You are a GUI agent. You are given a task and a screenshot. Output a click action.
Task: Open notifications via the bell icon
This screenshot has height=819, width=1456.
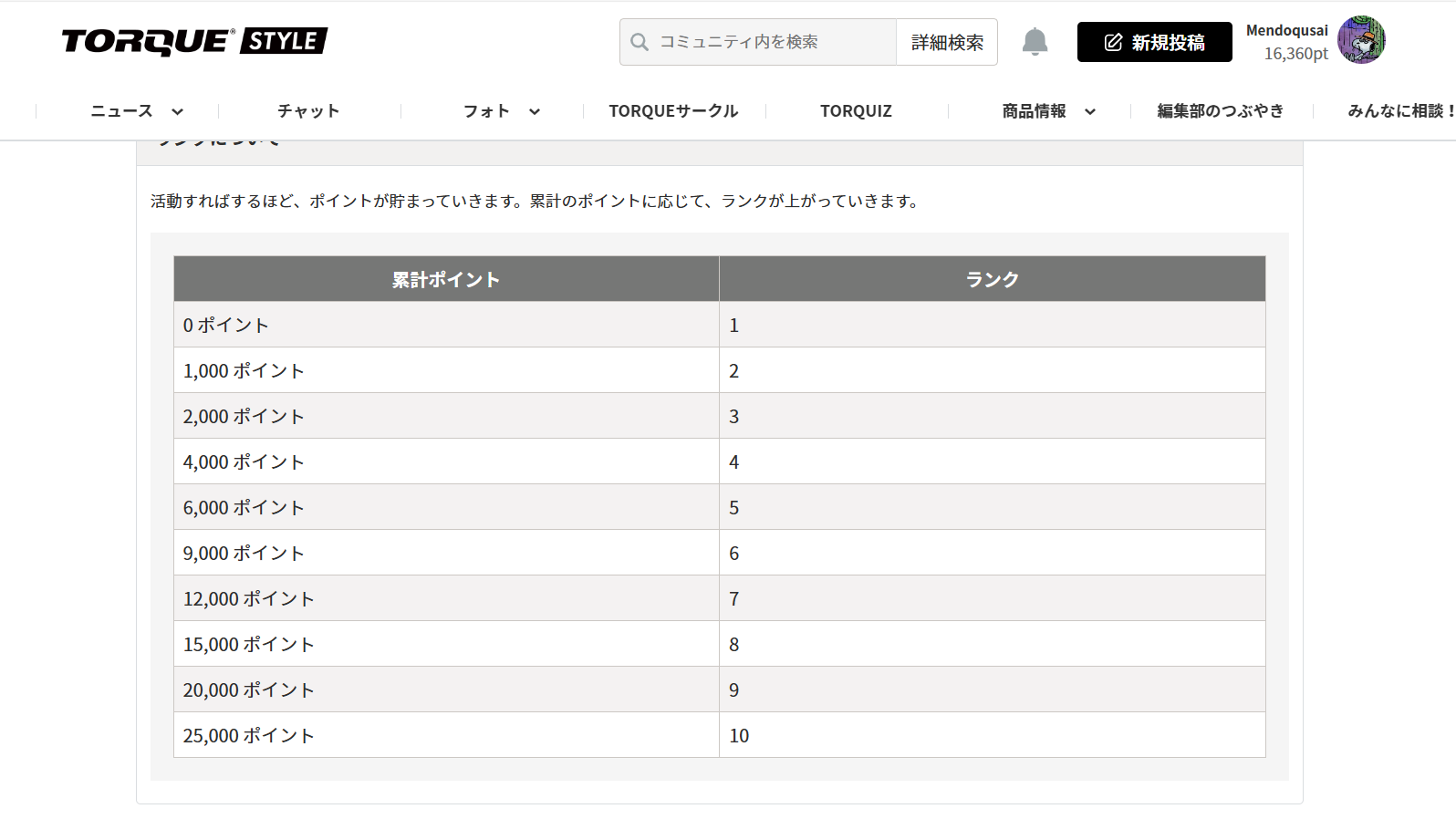tap(1035, 42)
